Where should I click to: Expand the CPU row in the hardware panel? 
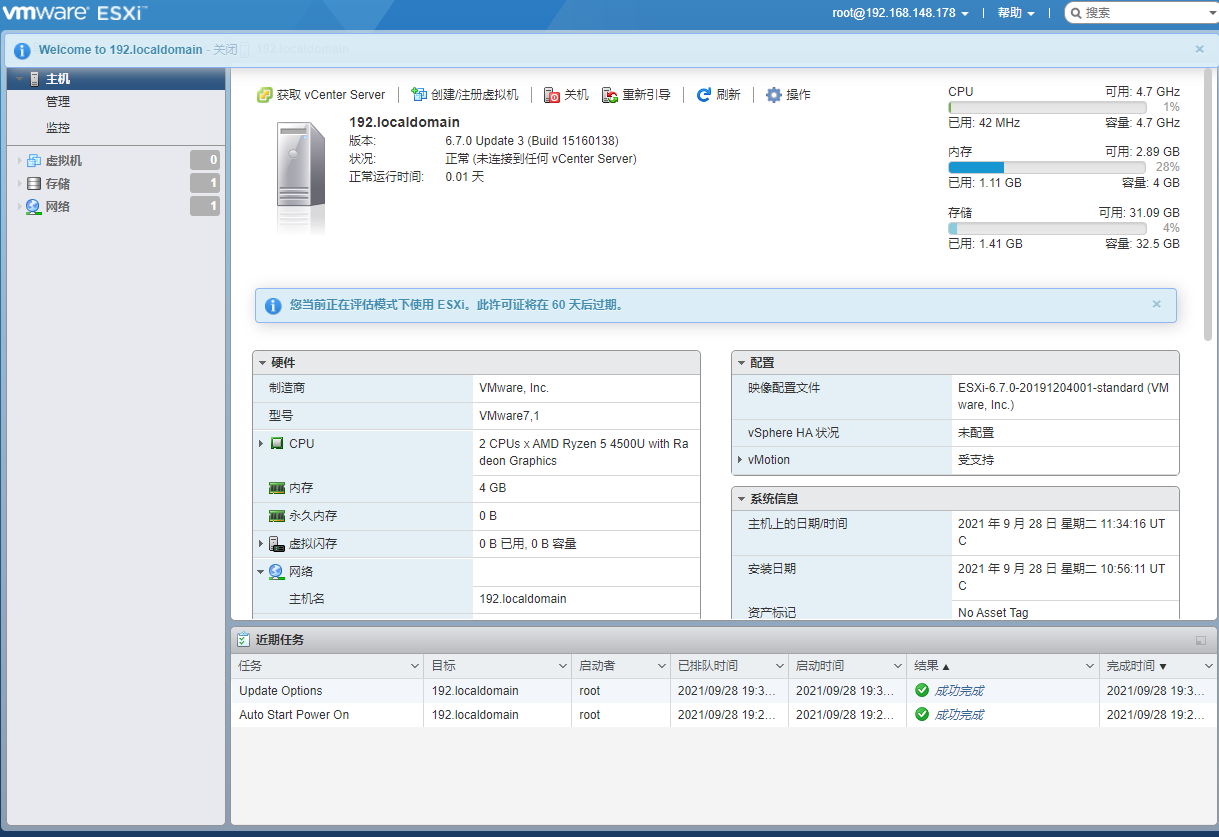pos(261,443)
